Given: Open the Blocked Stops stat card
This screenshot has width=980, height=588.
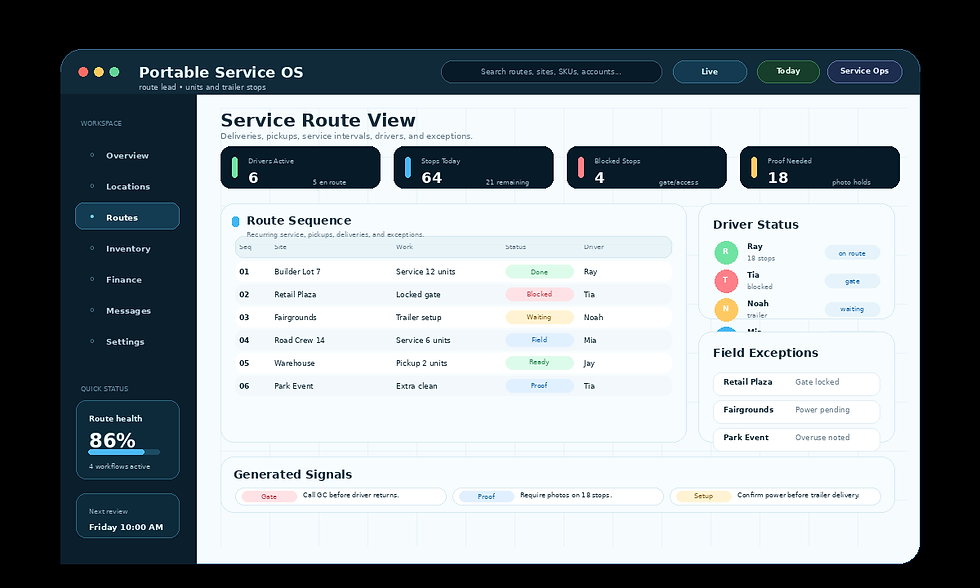Looking at the screenshot, I should click(647, 167).
